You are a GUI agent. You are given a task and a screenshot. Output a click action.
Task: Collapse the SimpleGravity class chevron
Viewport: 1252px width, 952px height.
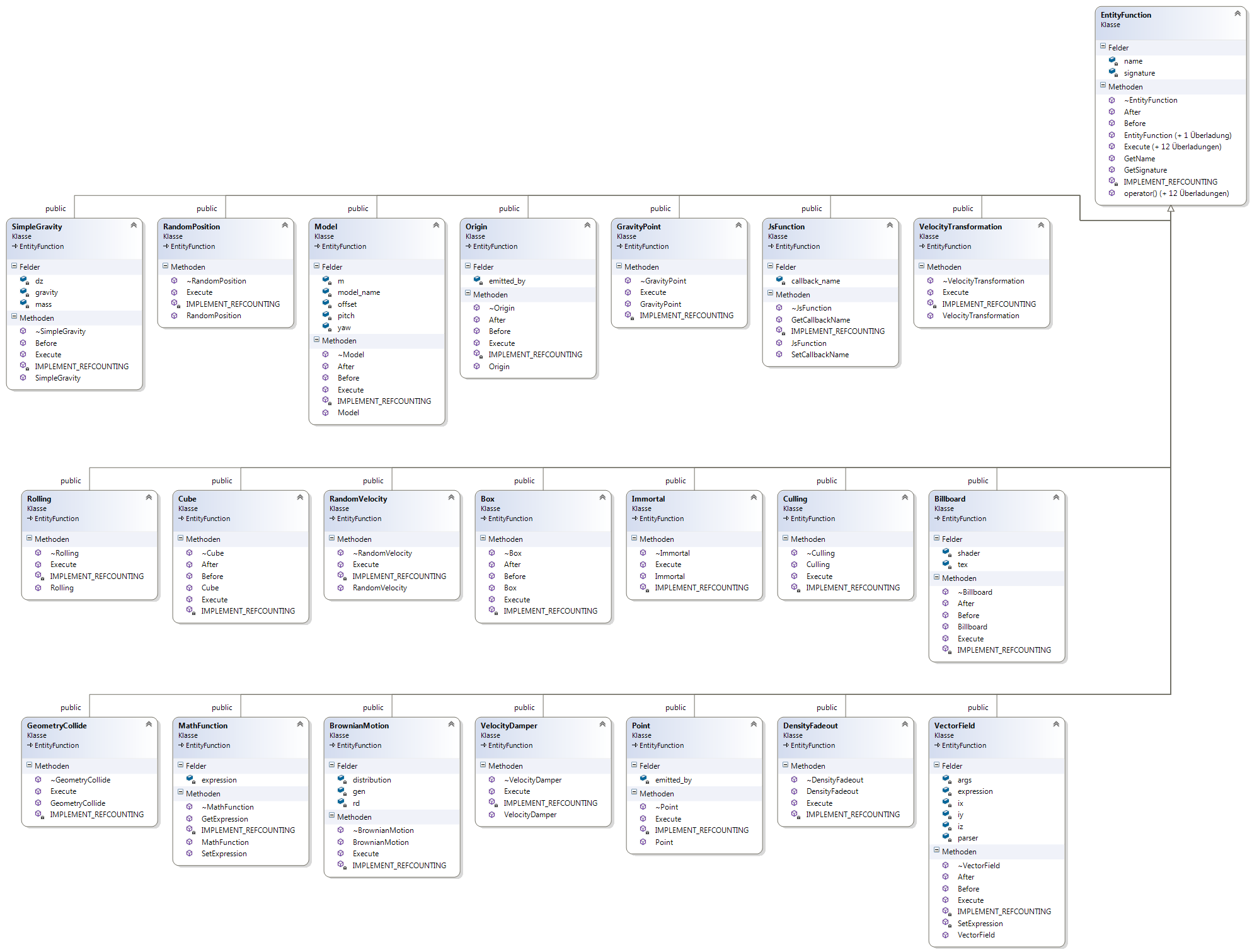[134, 225]
